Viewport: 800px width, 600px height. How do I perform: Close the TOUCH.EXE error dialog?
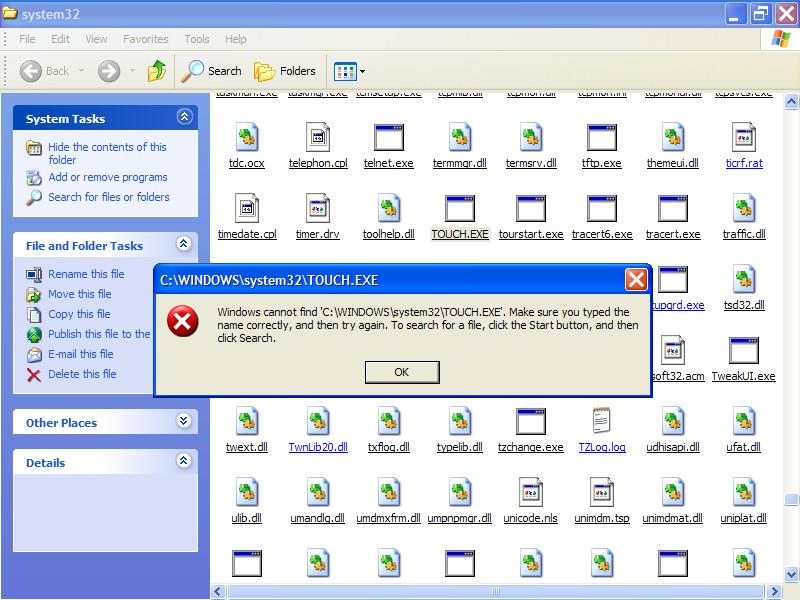636,280
